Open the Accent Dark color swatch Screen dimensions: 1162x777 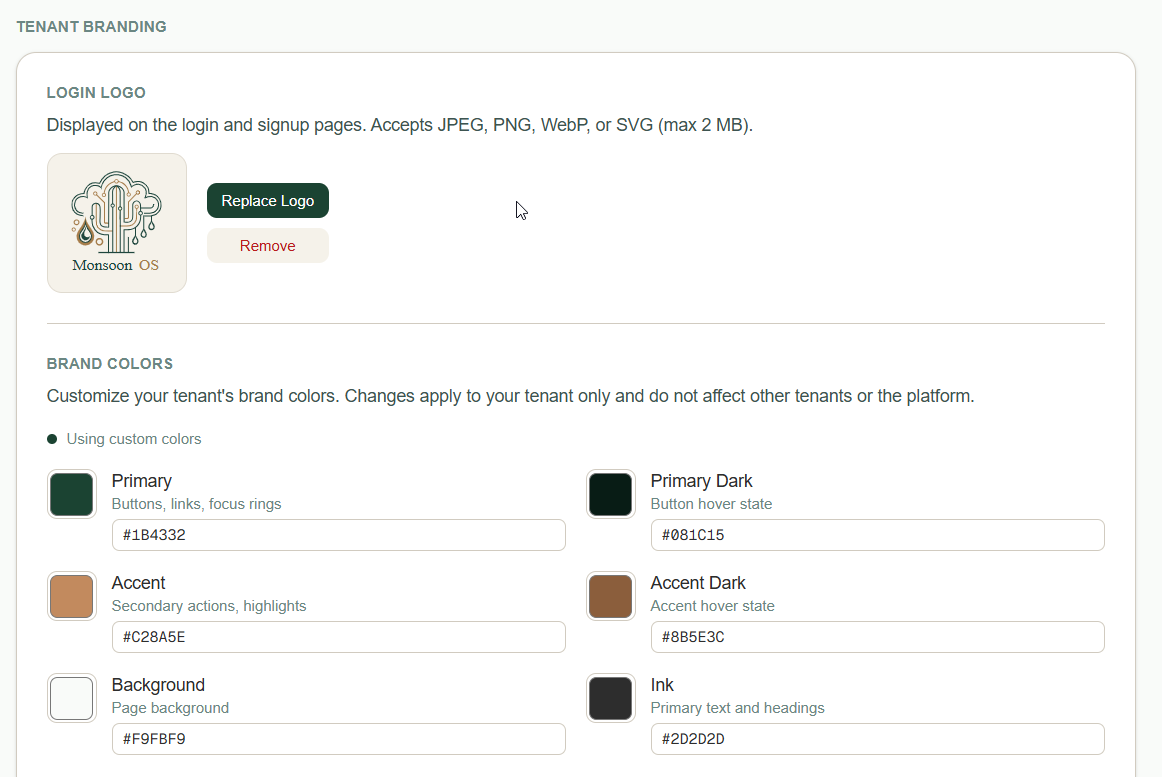click(x=610, y=595)
